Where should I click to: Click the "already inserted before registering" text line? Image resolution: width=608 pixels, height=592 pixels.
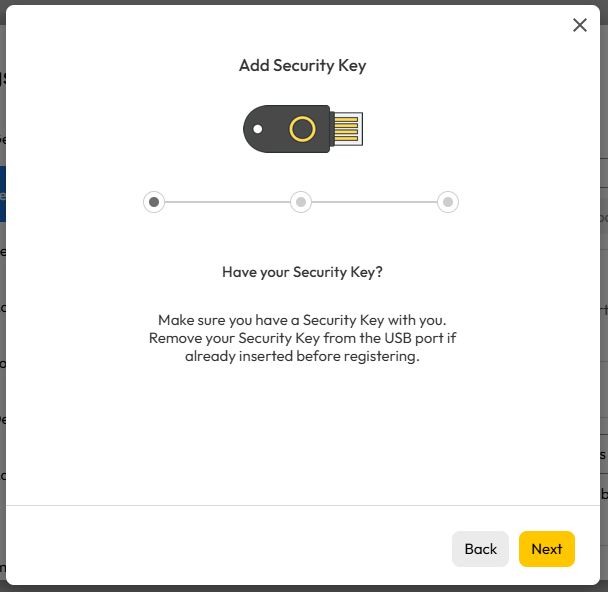click(302, 357)
